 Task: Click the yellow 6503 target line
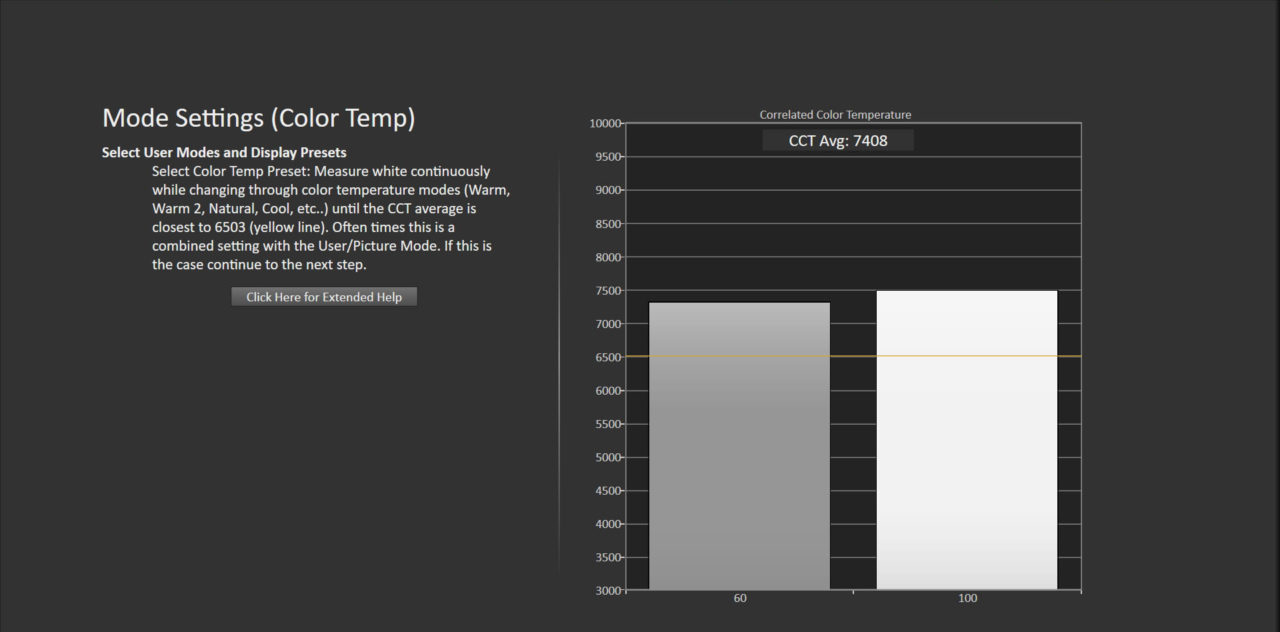click(x=853, y=356)
